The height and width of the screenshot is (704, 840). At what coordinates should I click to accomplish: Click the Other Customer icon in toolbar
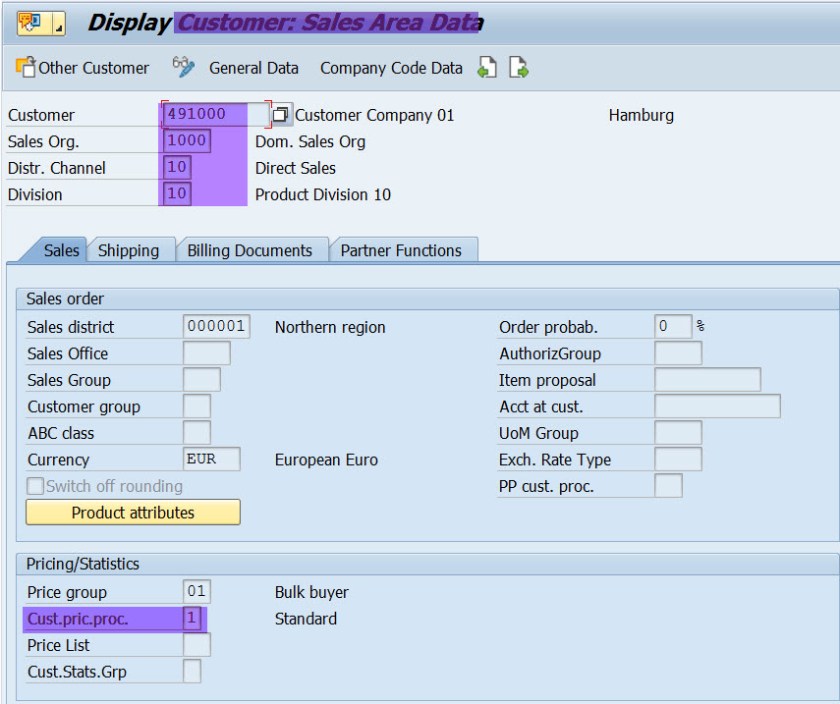[x=25, y=68]
